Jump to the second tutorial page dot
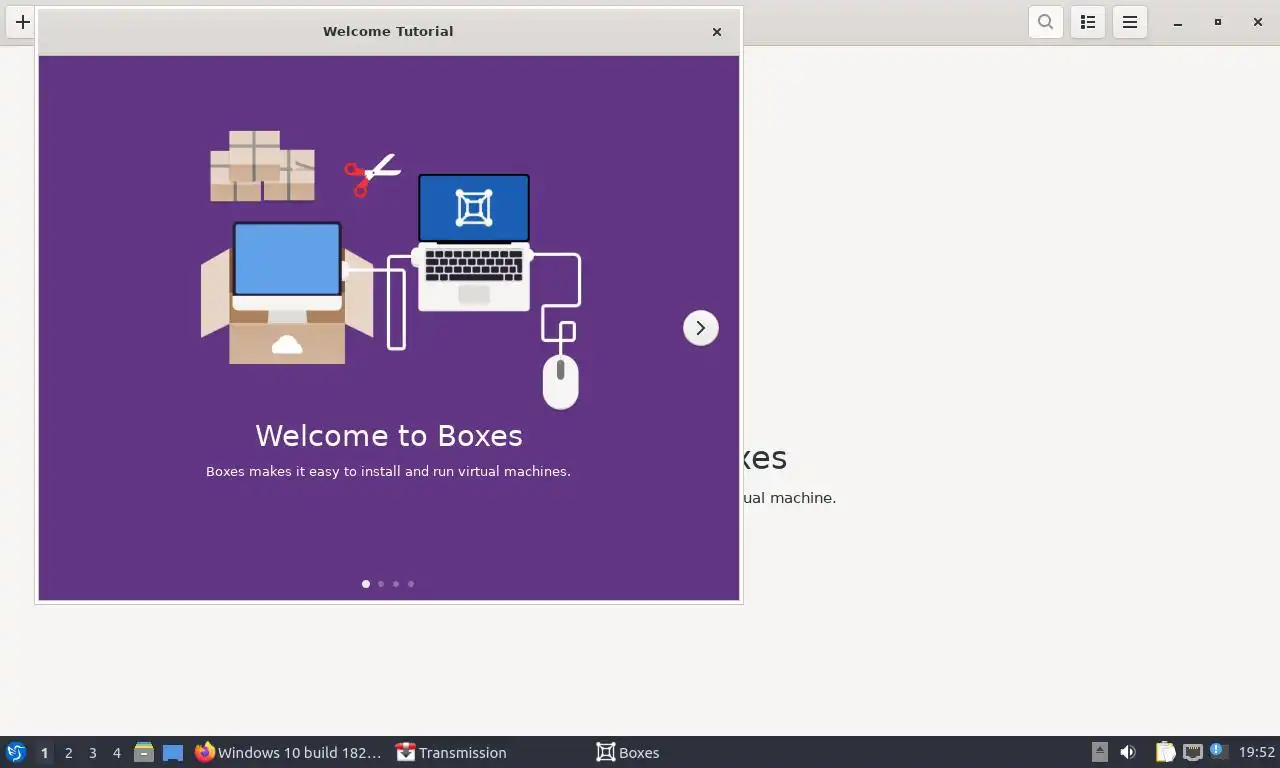 point(381,584)
